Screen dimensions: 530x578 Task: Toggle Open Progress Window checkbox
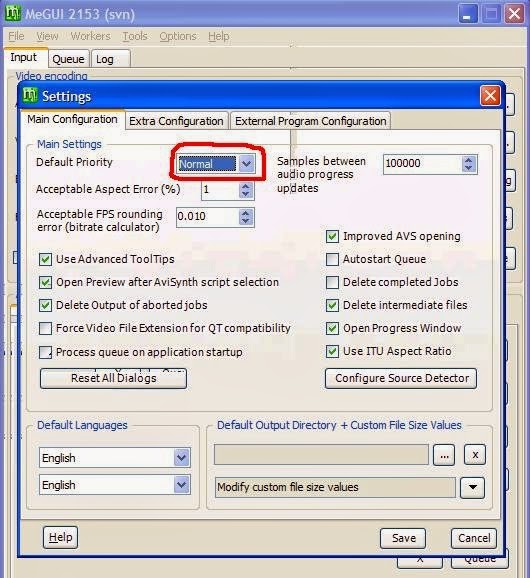[332, 328]
